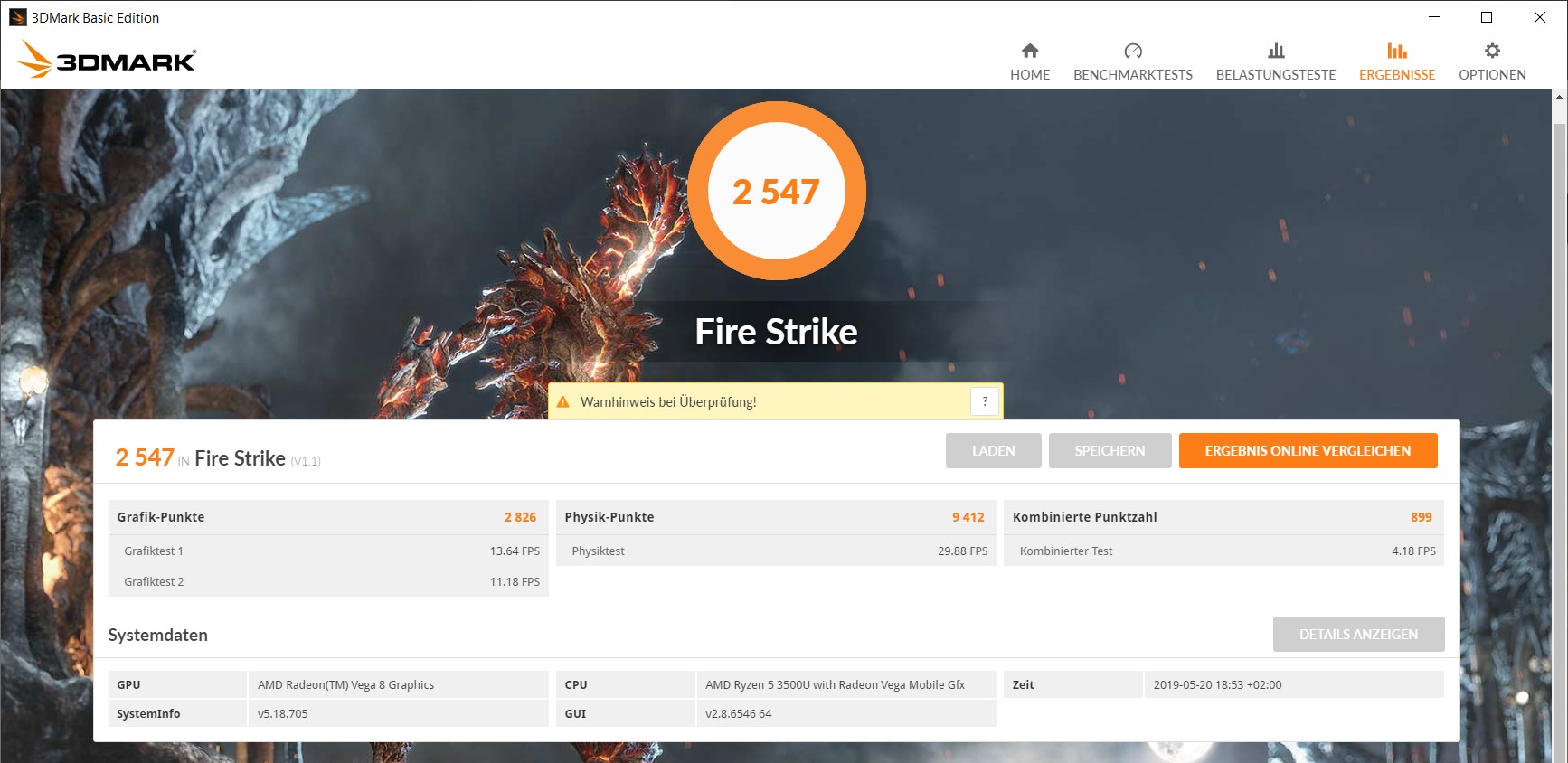Viewport: 1568px width, 763px height.
Task: Click the 2 547 score circle
Action: coord(777,191)
